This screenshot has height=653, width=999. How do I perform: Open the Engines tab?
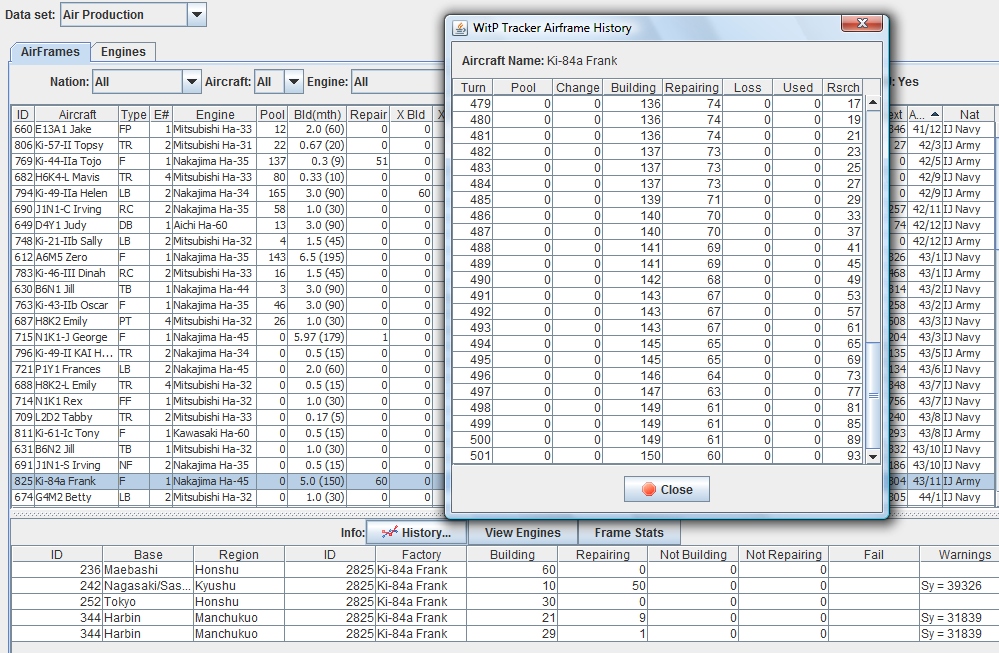click(123, 52)
